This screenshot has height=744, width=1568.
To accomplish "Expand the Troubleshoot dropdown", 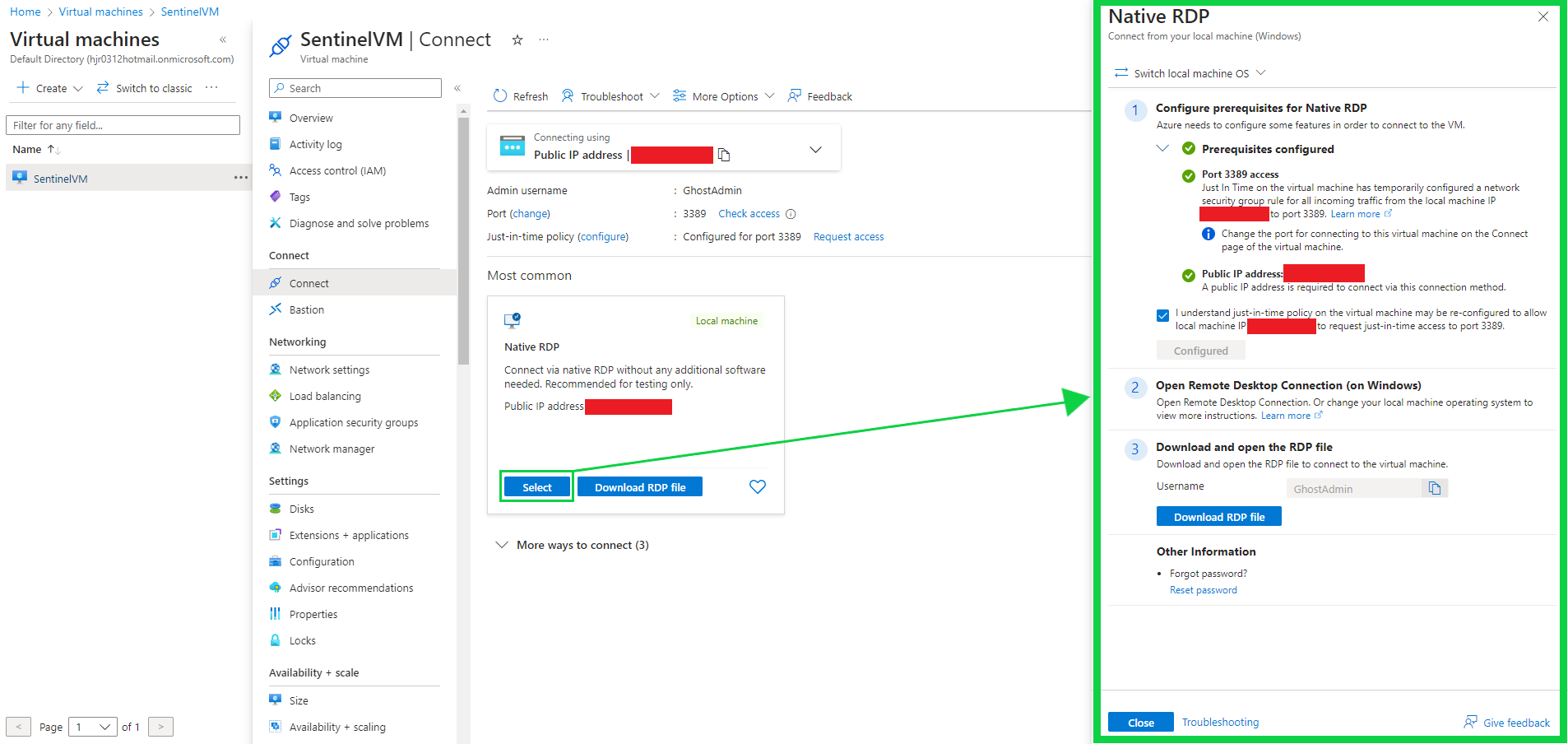I will (x=610, y=96).
